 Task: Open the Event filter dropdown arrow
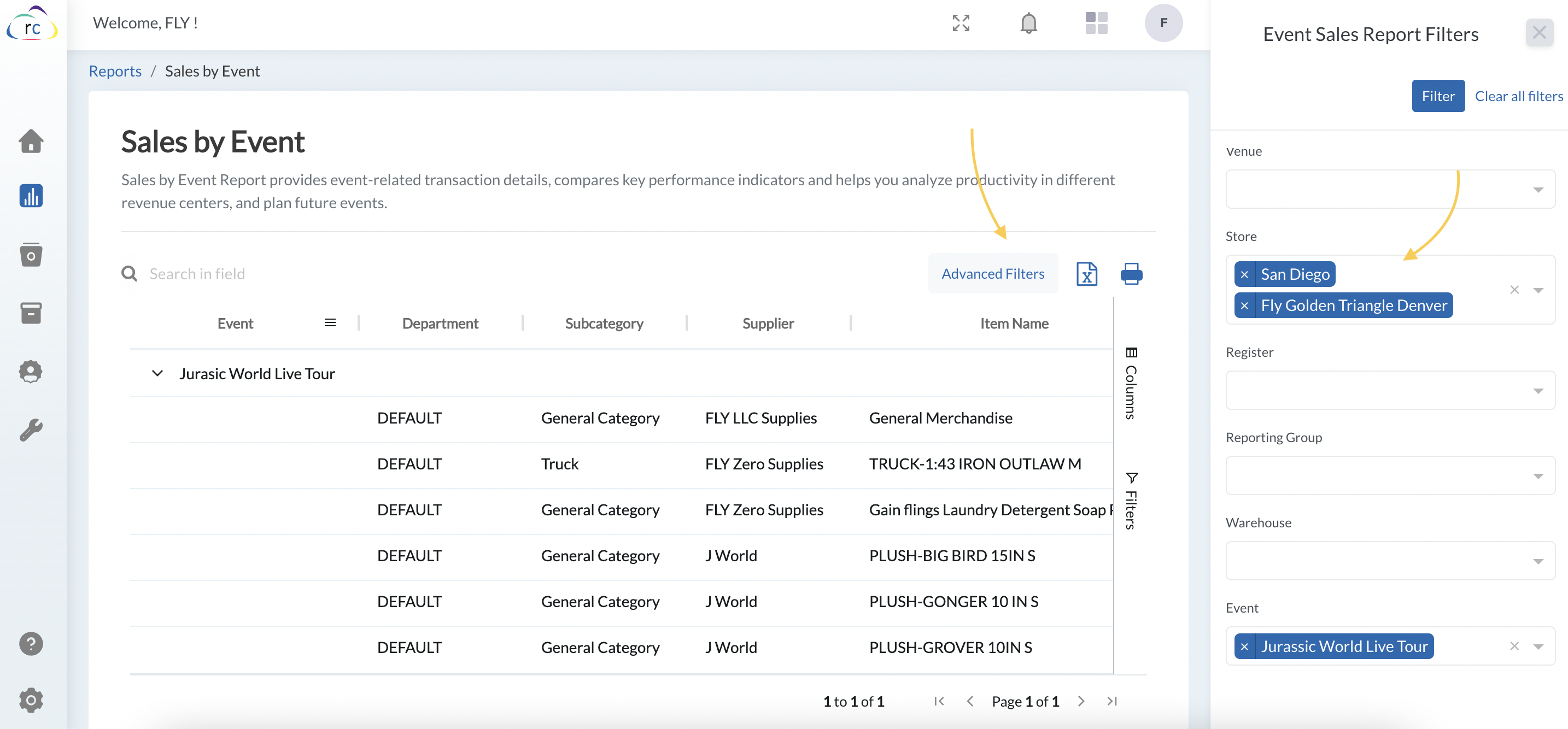(x=1538, y=647)
